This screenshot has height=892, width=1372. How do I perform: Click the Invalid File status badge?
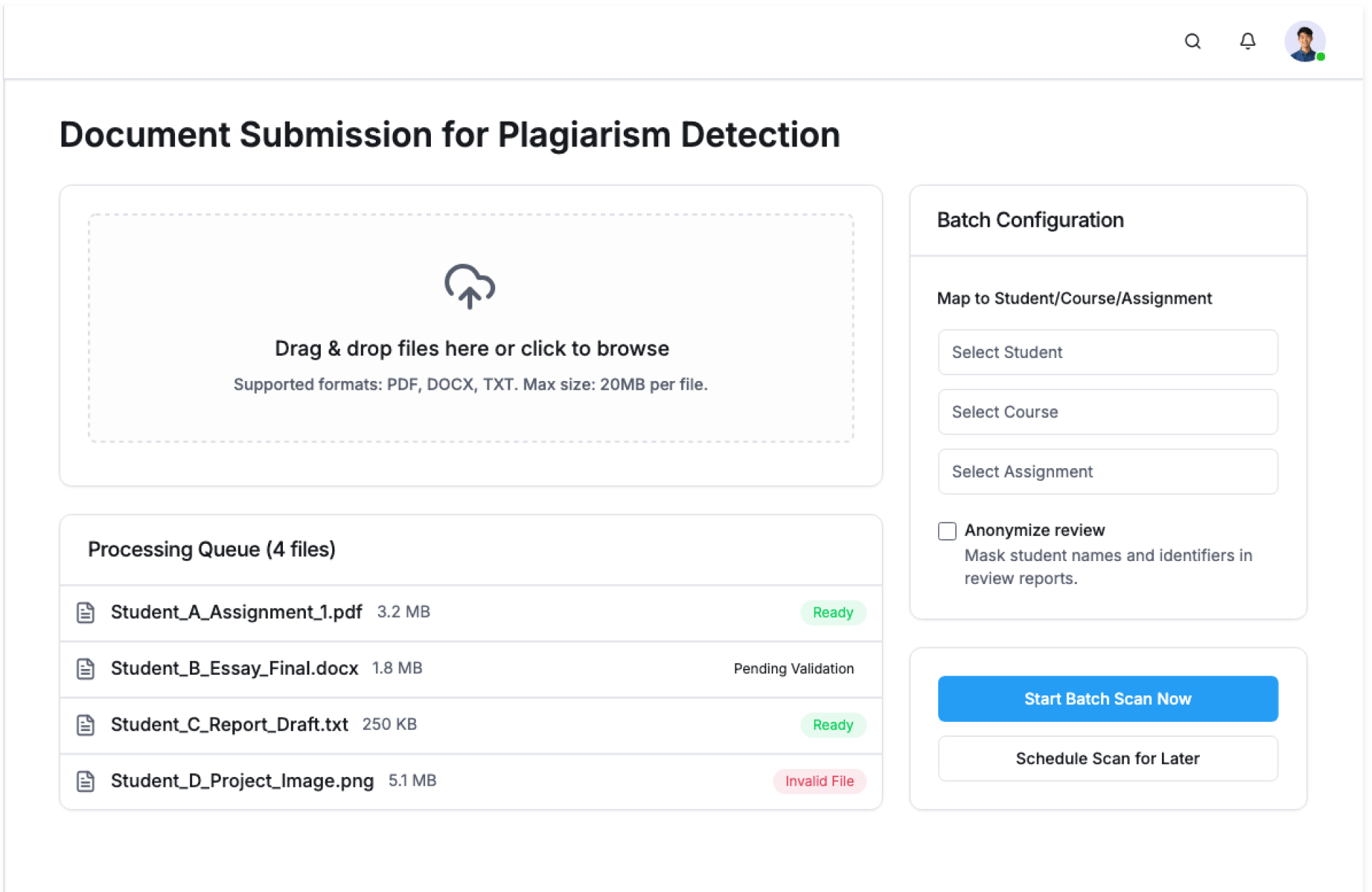point(819,781)
